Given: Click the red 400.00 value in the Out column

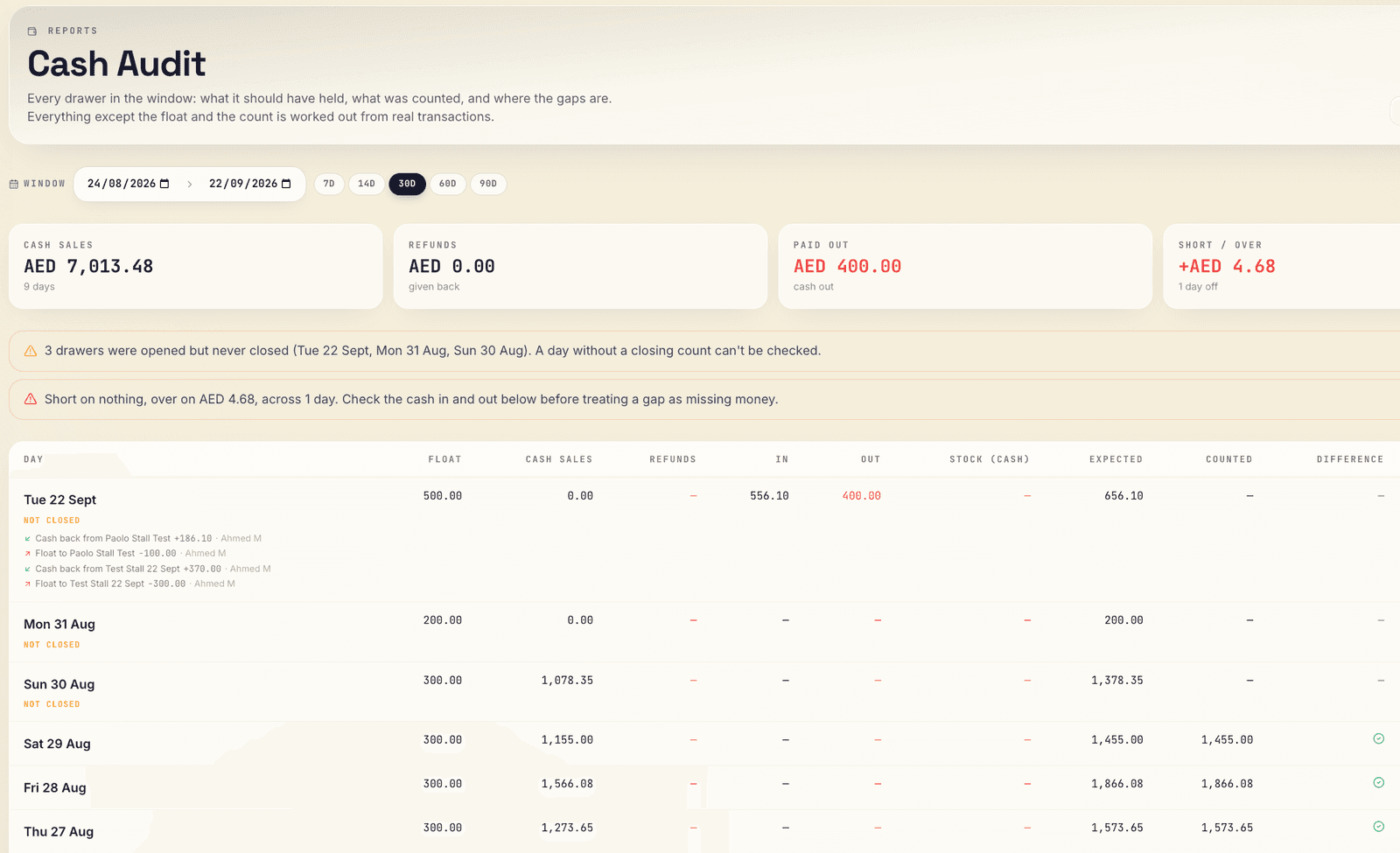Looking at the screenshot, I should point(861,496).
